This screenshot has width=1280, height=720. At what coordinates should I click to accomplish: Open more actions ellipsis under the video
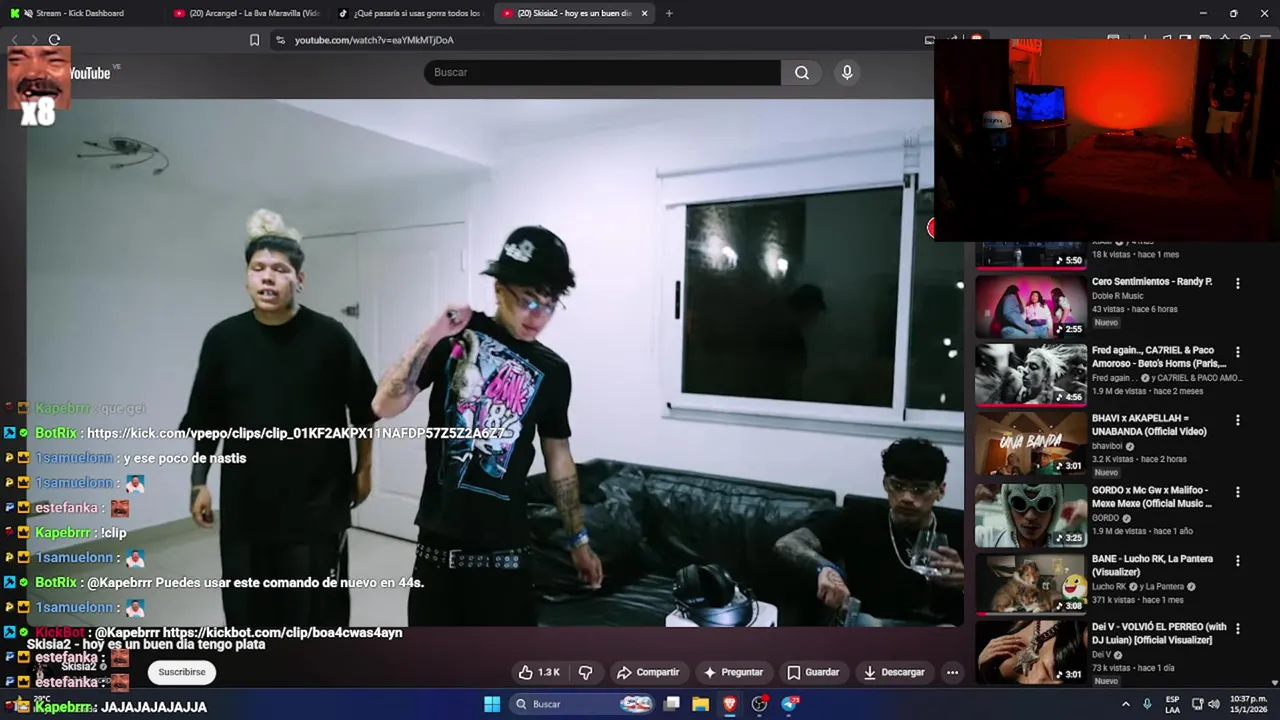pos(952,672)
